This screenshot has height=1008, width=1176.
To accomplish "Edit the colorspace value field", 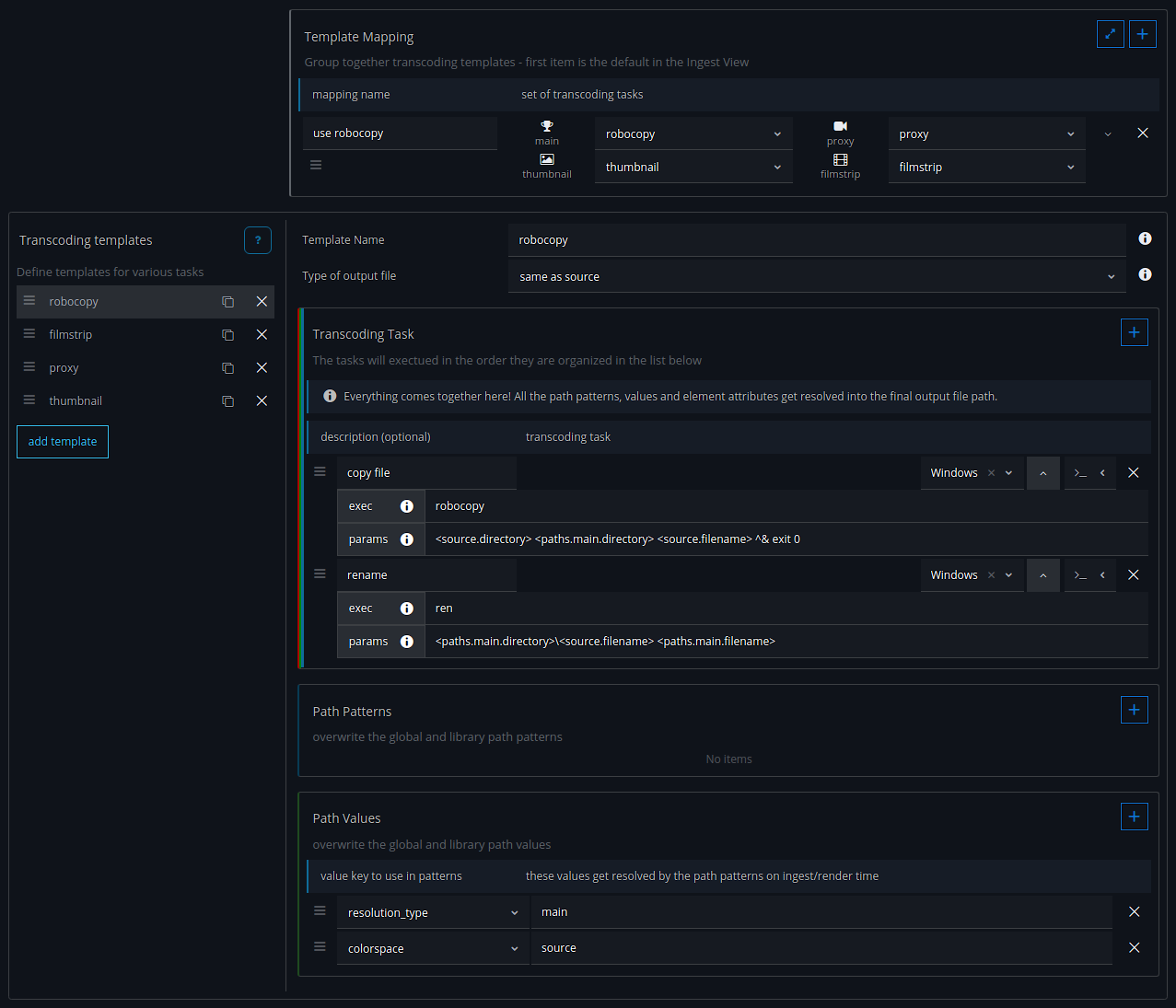I will click(x=820, y=948).
